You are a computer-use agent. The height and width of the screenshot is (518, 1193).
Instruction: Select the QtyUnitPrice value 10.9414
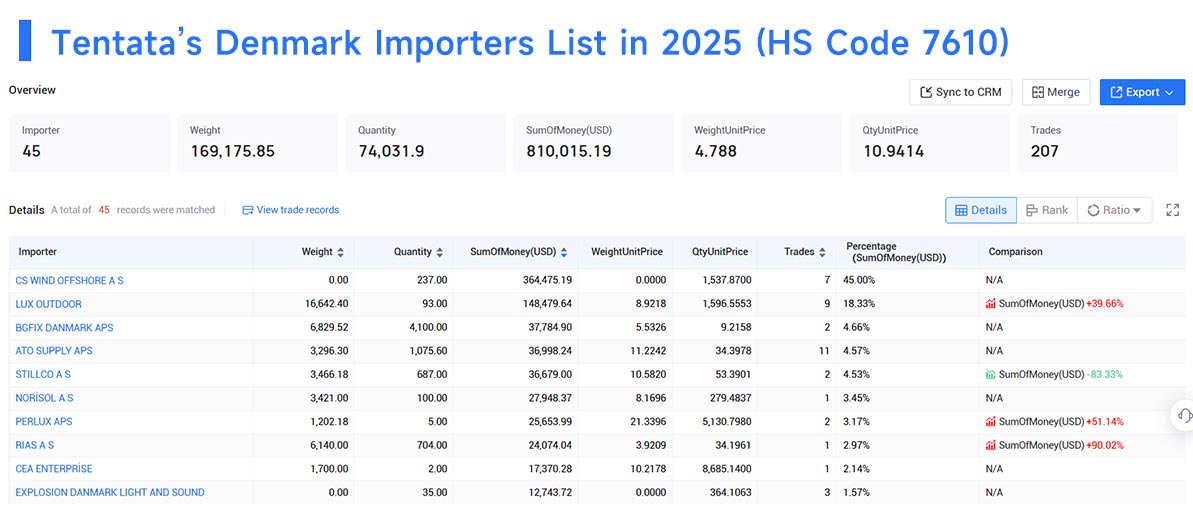pyautogui.click(x=893, y=151)
